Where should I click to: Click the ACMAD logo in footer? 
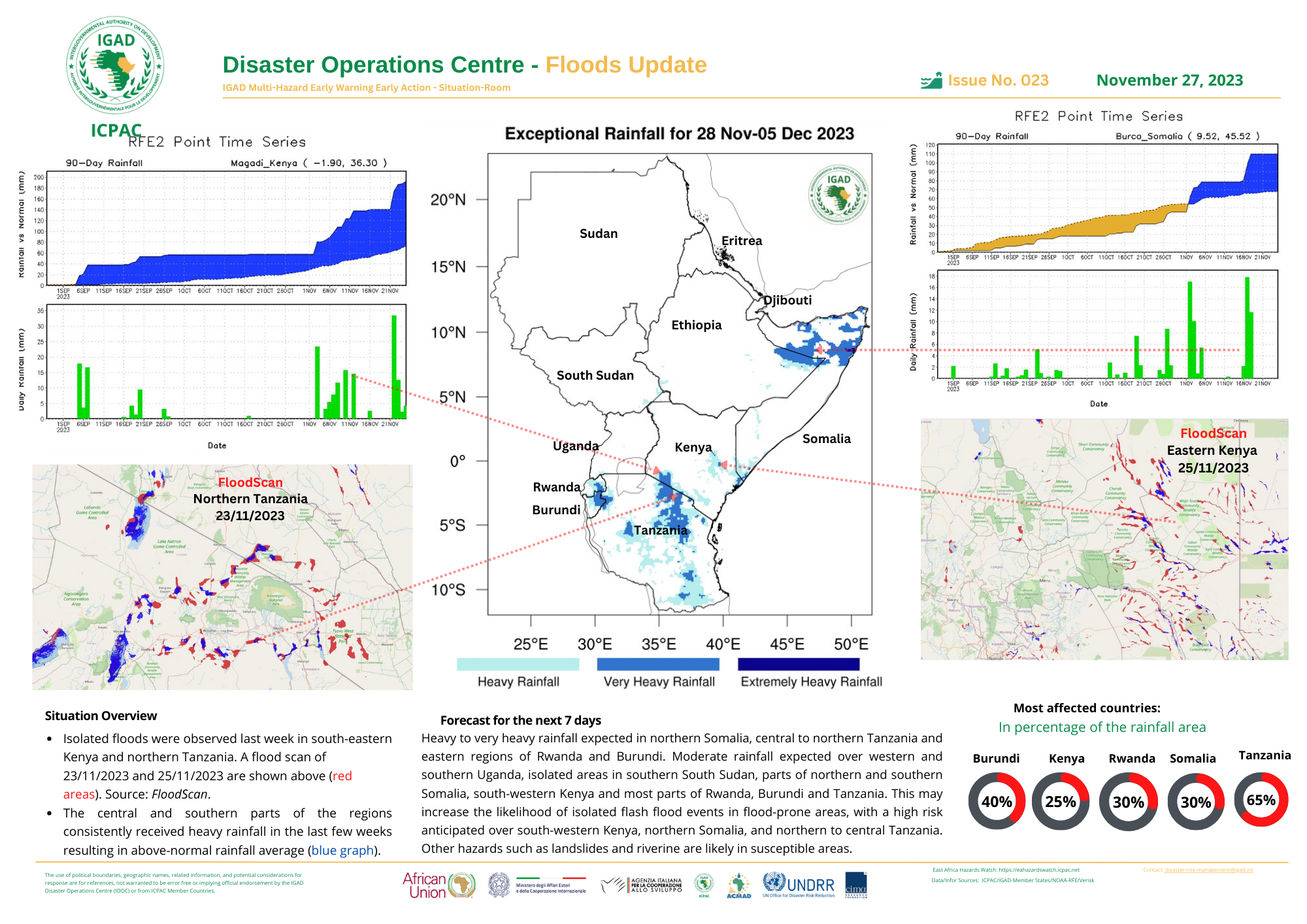(x=738, y=885)
